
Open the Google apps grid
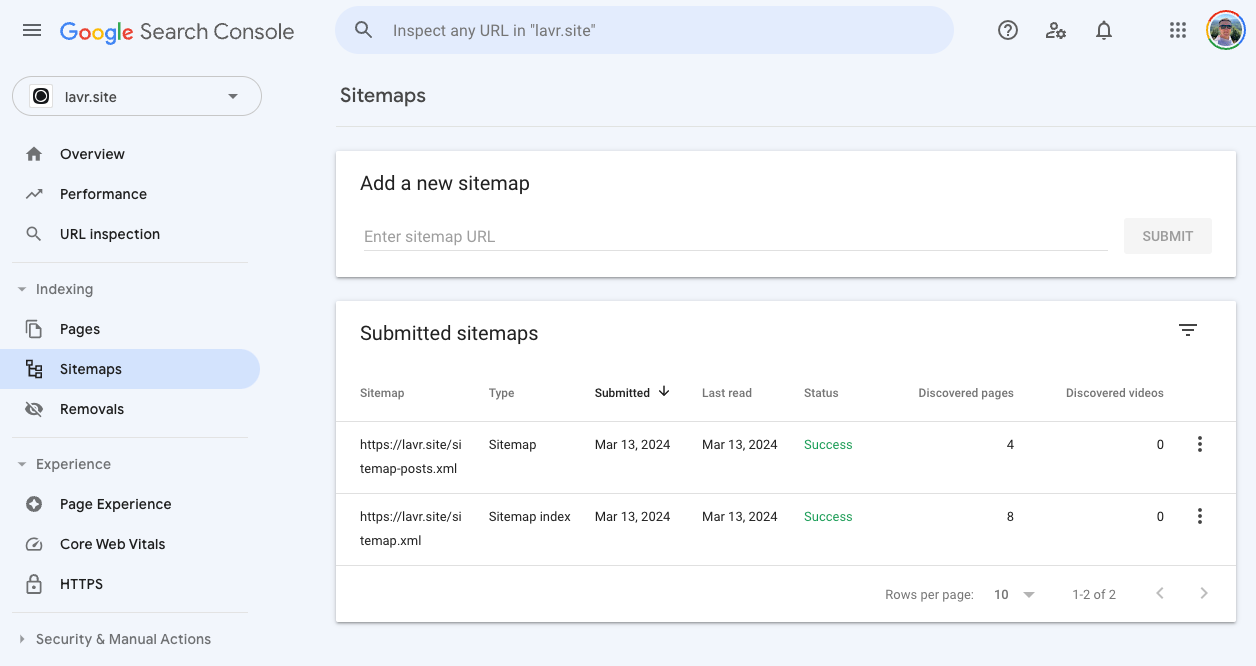[x=1178, y=30]
